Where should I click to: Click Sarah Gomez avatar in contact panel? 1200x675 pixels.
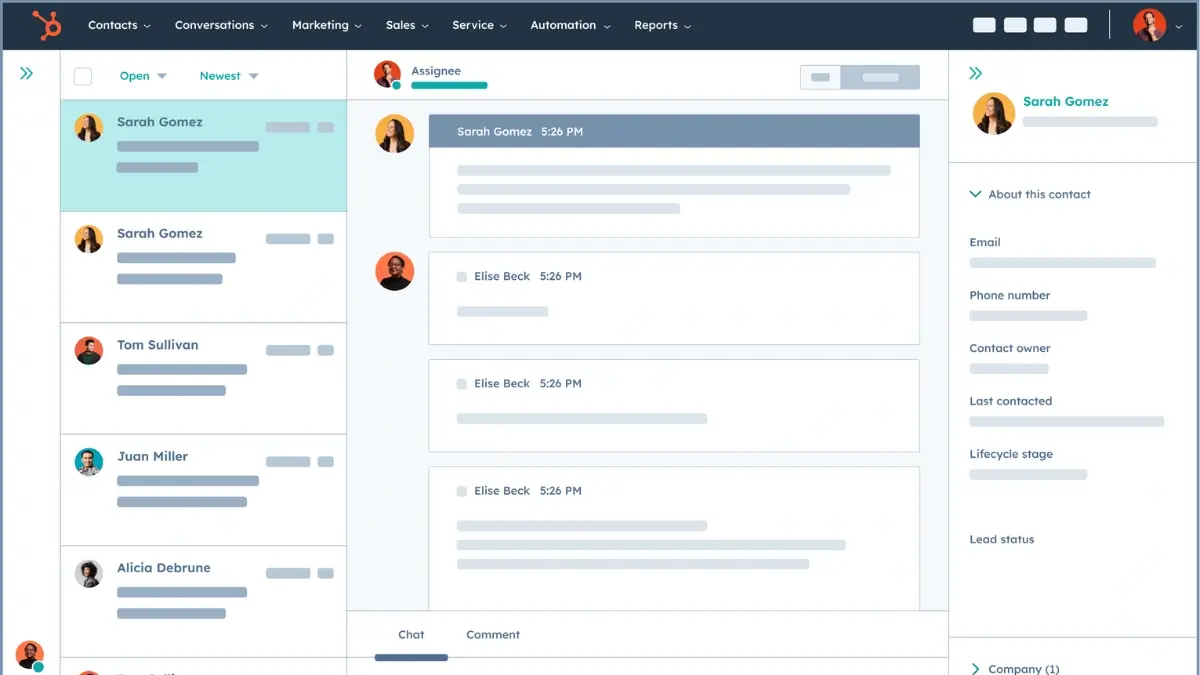994,114
